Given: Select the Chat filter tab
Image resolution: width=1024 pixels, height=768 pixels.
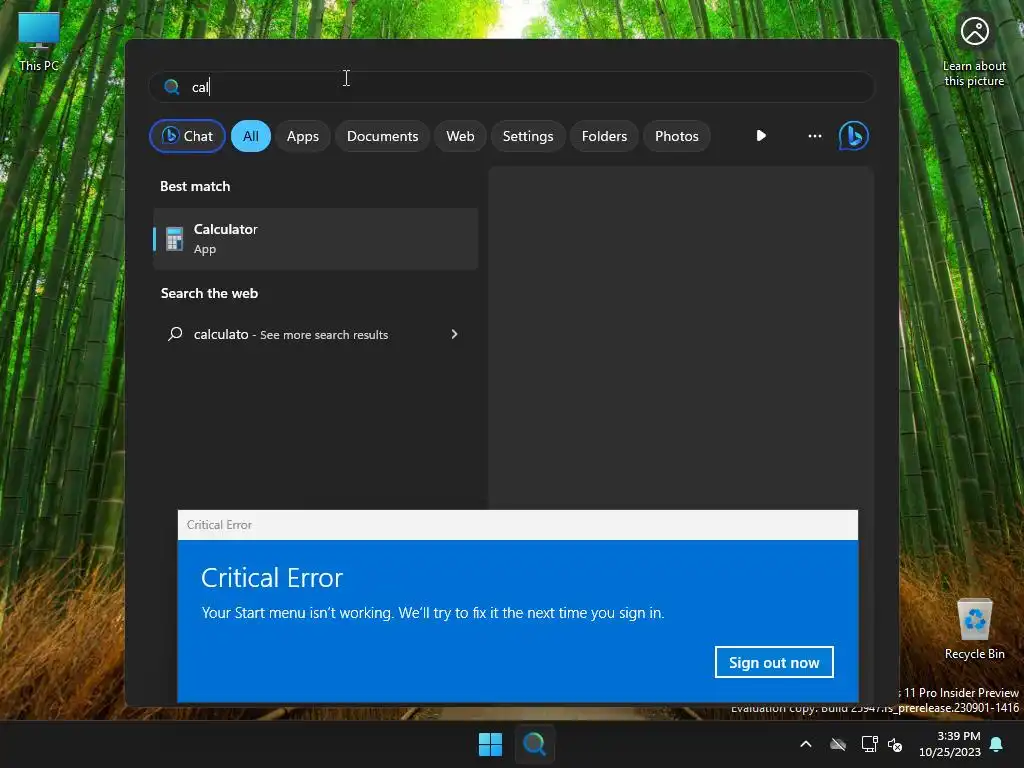Looking at the screenshot, I should click(x=187, y=136).
